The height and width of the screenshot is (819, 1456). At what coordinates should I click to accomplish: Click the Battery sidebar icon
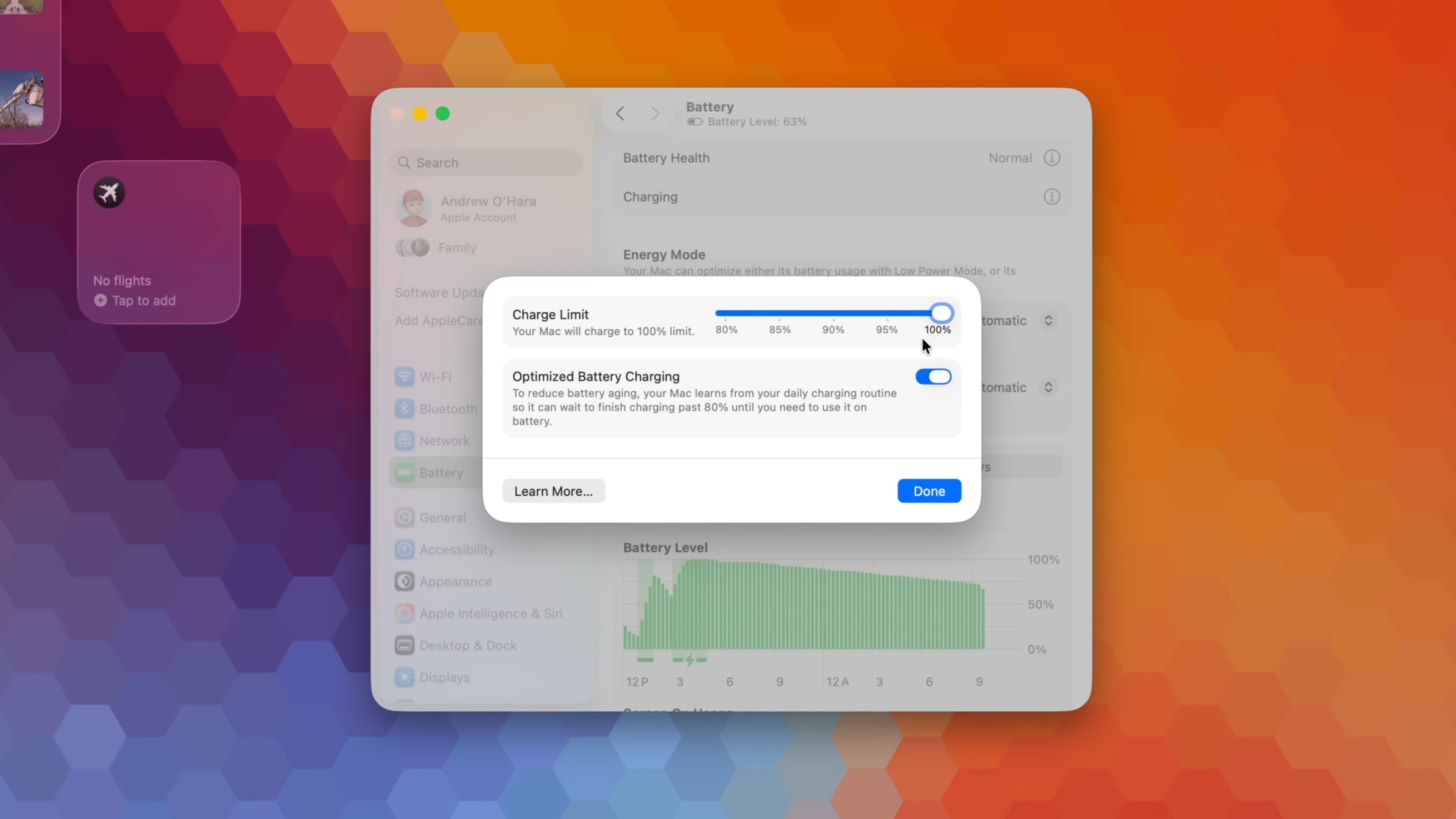coord(404,472)
